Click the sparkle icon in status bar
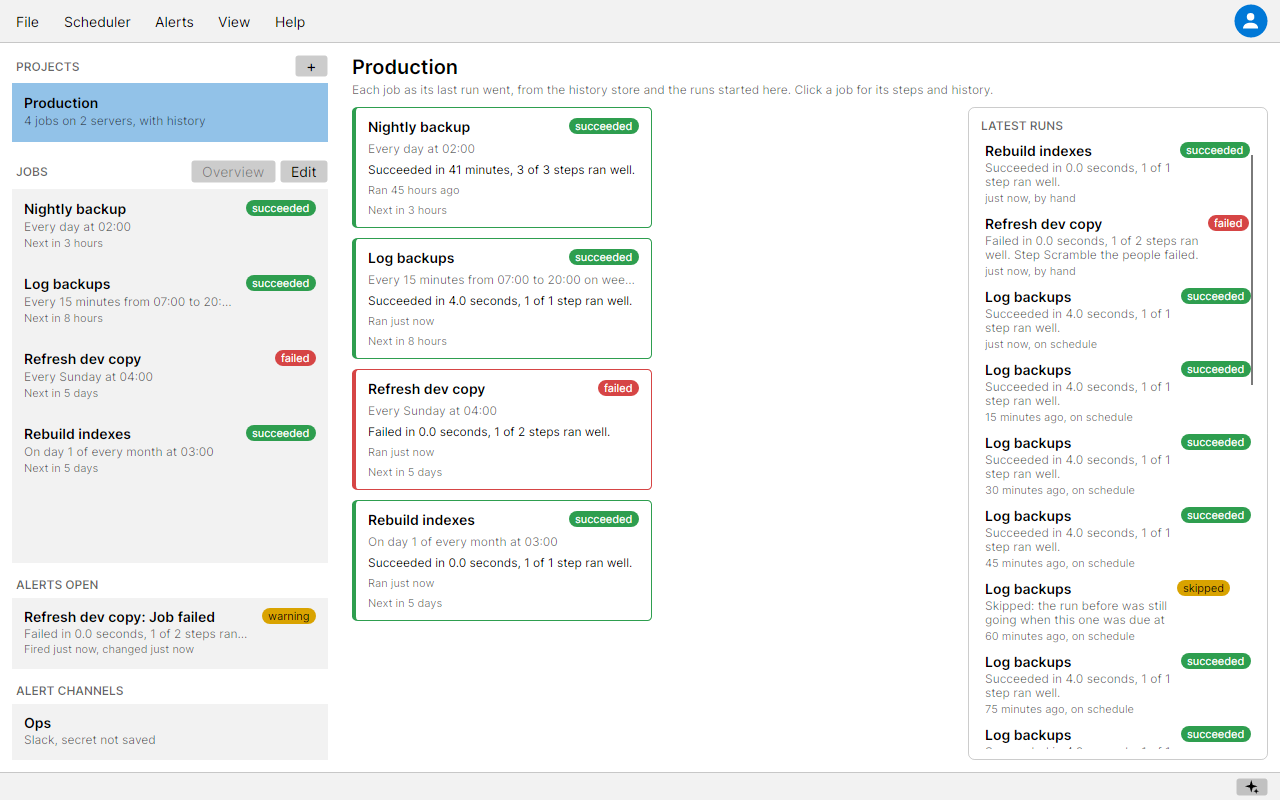Viewport: 1280px width, 800px height. pos(1251,787)
